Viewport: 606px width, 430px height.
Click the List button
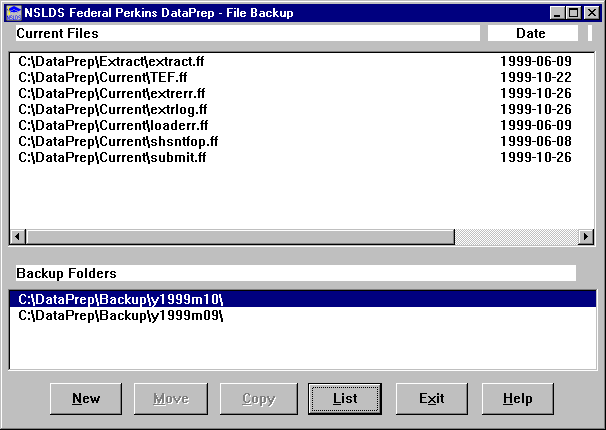[x=345, y=399]
